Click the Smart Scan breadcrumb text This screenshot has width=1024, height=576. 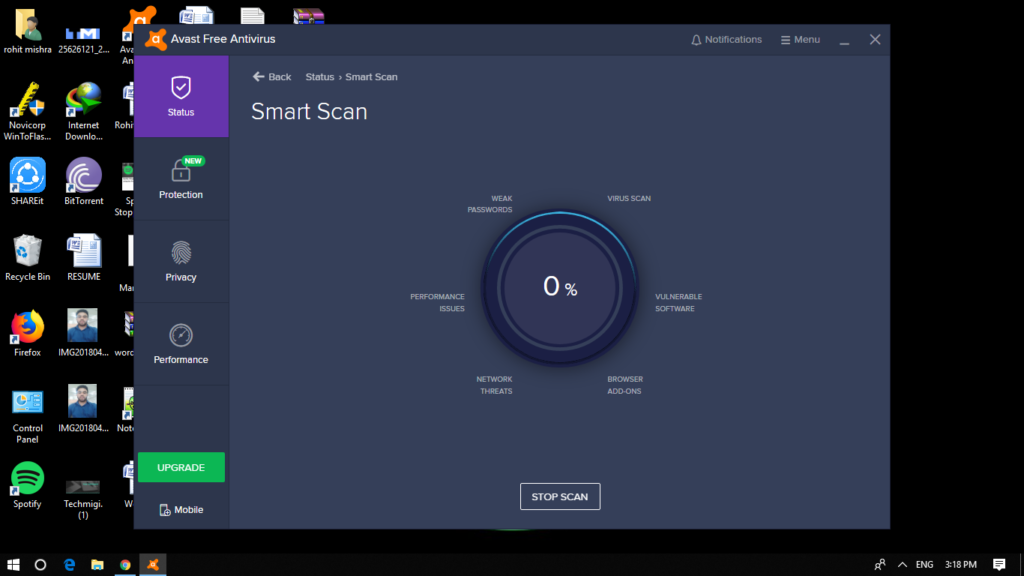371,77
